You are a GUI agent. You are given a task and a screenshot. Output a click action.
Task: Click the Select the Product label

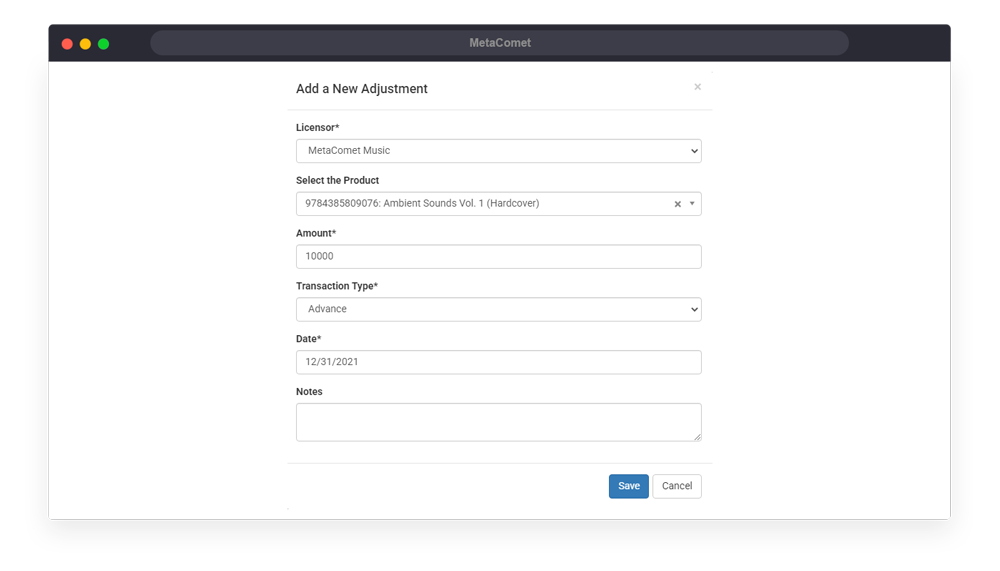337,181
